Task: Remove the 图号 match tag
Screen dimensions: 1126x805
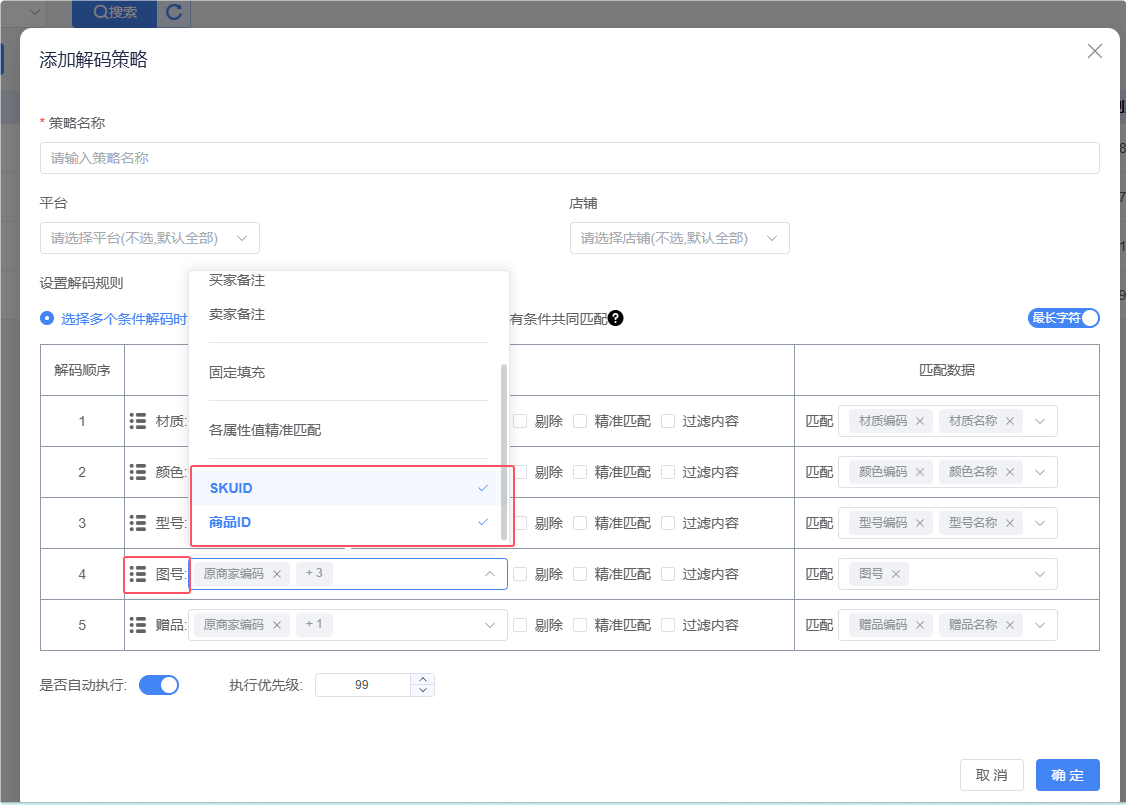Action: click(x=896, y=574)
